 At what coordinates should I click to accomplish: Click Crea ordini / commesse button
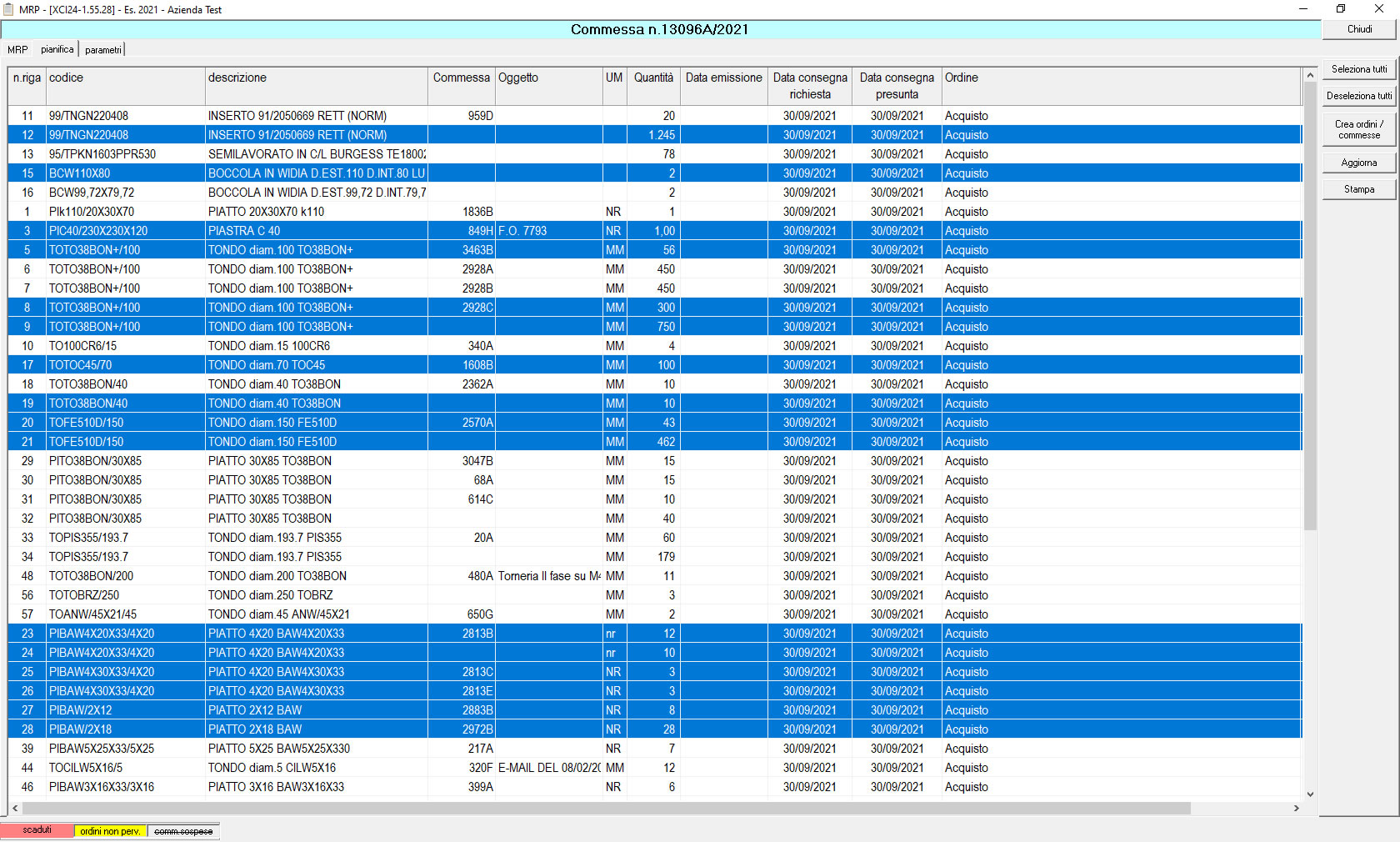pos(1359,129)
